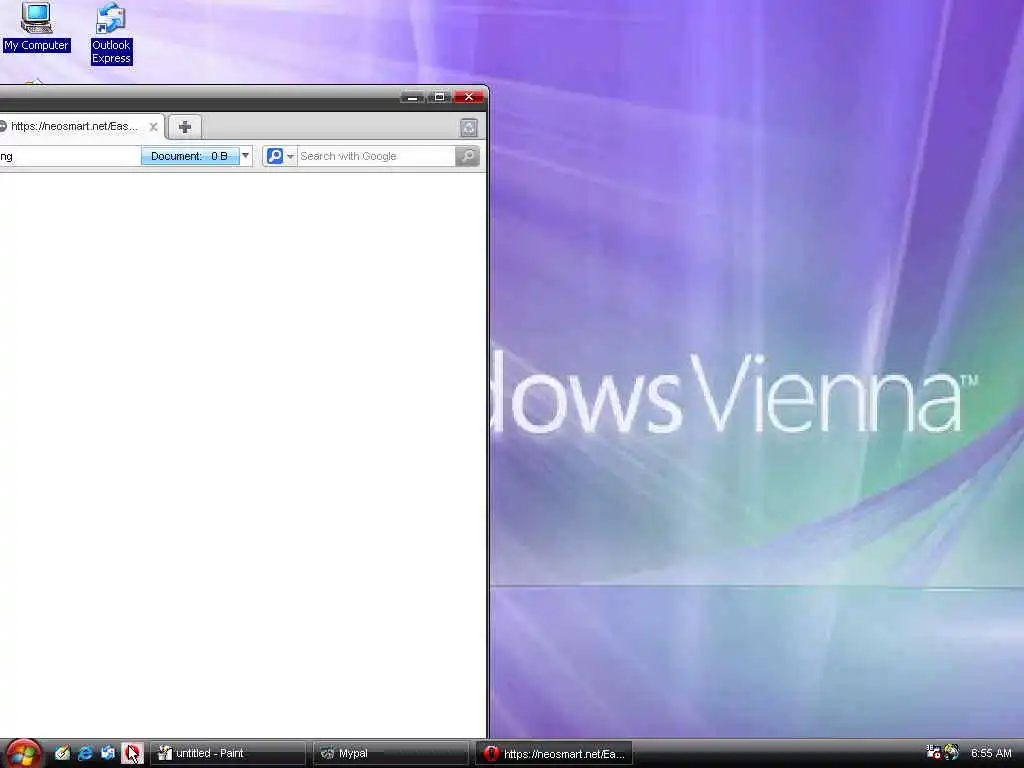This screenshot has height=768, width=1024.
Task: Launch Internet Explorer from quick launch
Action: point(85,753)
